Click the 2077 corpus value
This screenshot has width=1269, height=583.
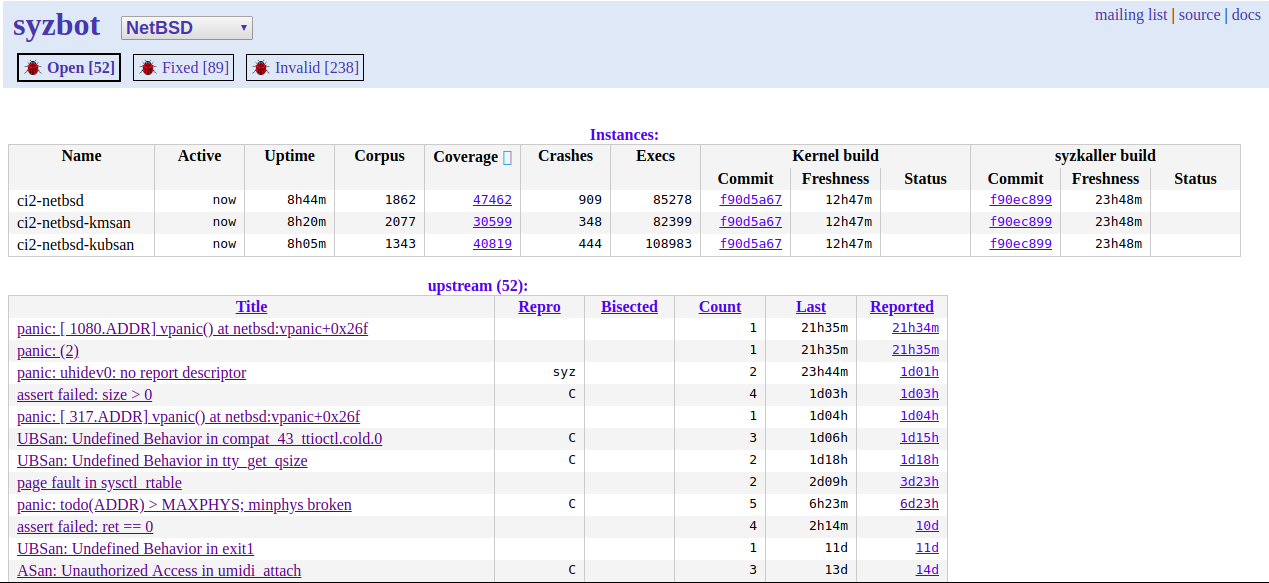[400, 222]
